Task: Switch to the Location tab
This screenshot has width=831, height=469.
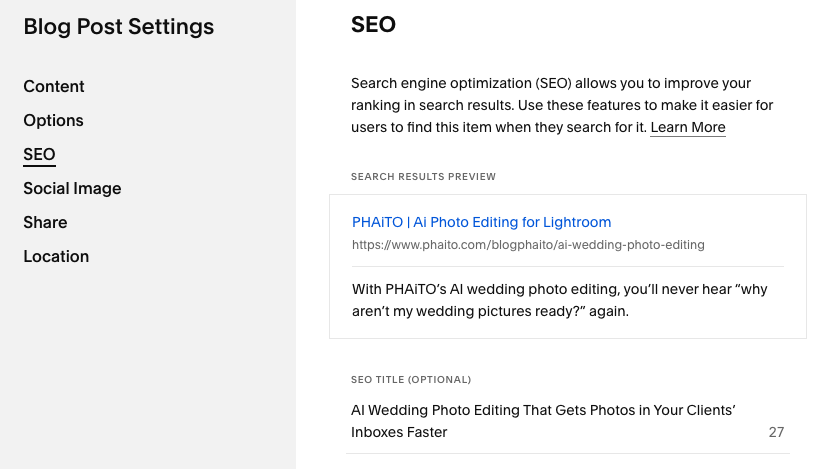Action: pyautogui.click(x=56, y=257)
